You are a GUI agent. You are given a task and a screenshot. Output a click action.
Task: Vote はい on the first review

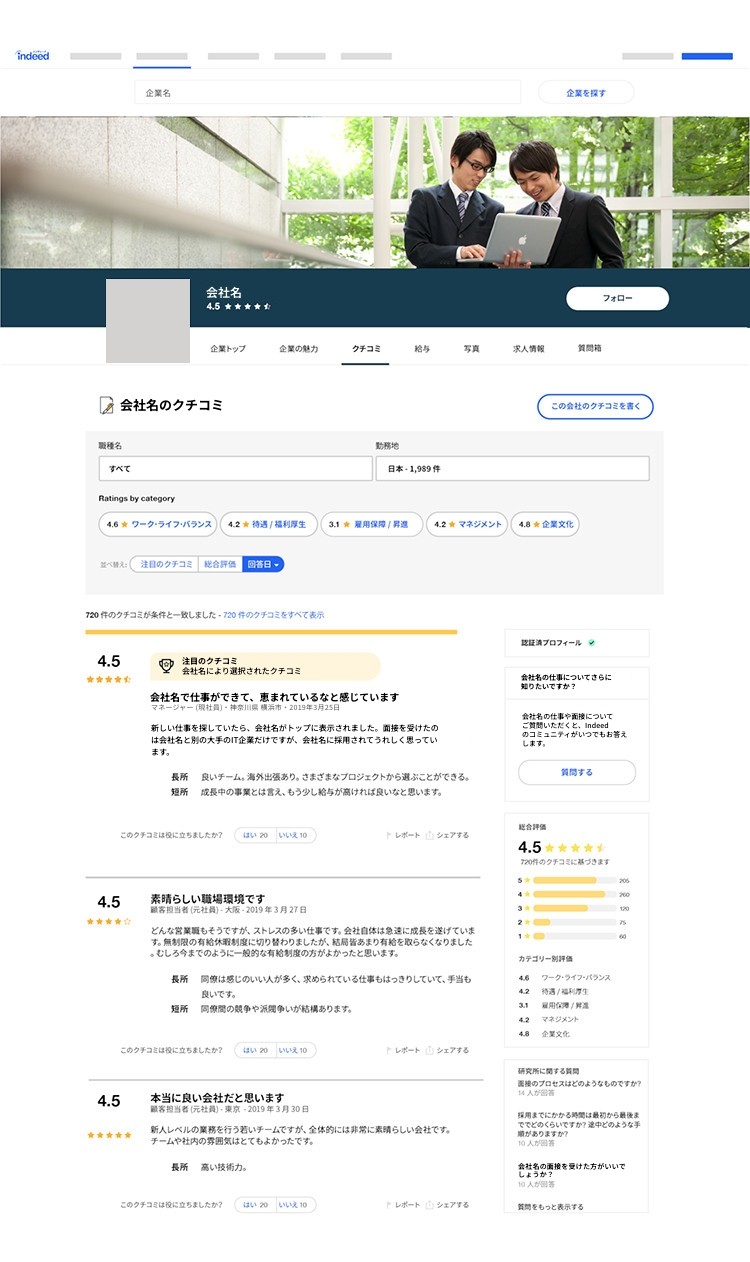click(255, 835)
